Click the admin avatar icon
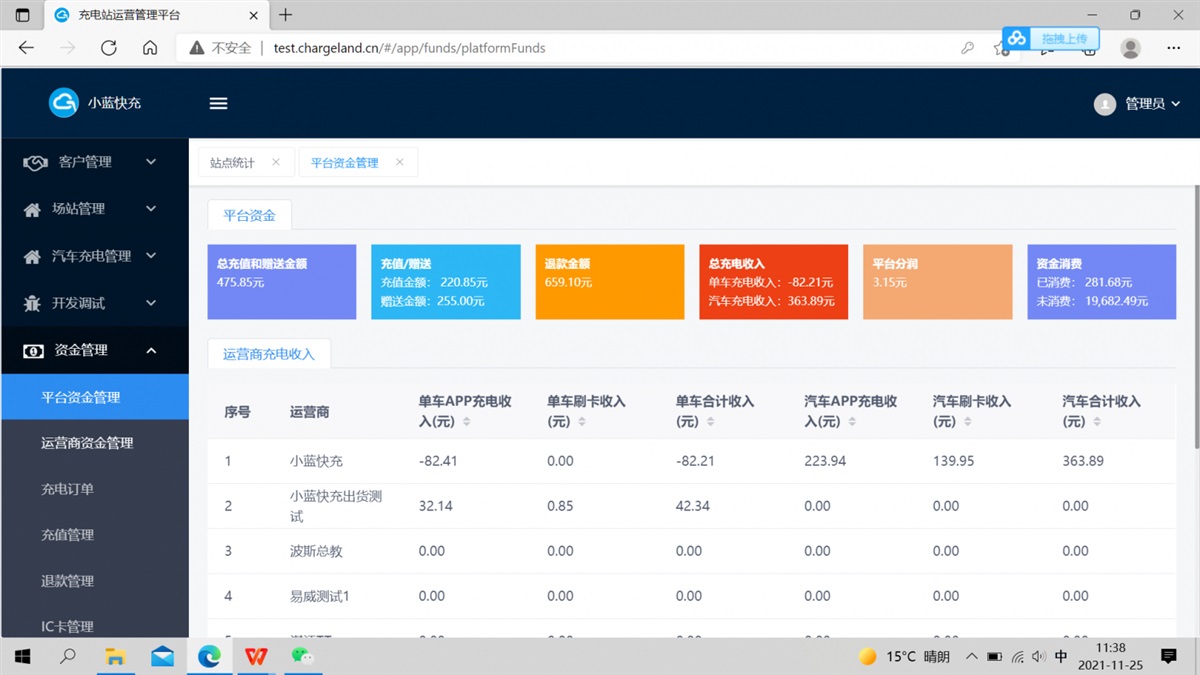Screen dimensions: 1200x675 pyautogui.click(x=1104, y=102)
